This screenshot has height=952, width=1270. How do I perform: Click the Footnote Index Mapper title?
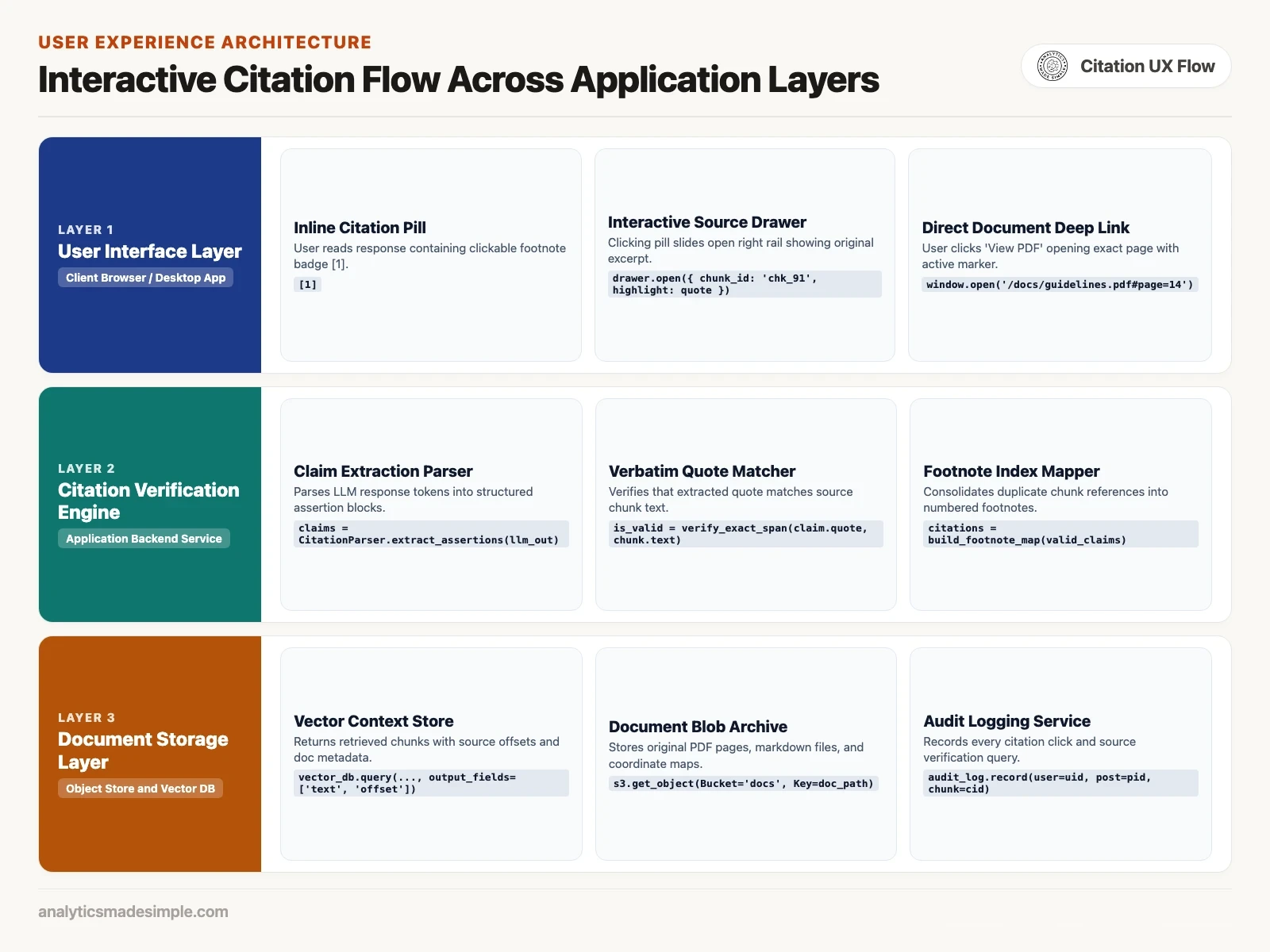[1011, 471]
